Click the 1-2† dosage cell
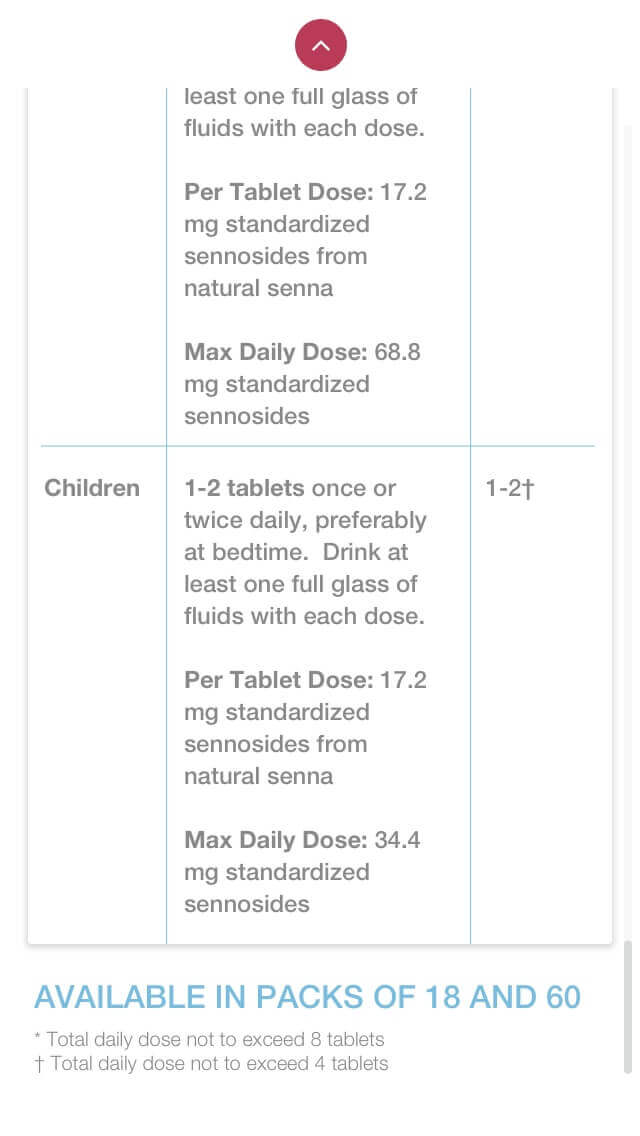This screenshot has width=640, height=1136. pyautogui.click(x=510, y=488)
